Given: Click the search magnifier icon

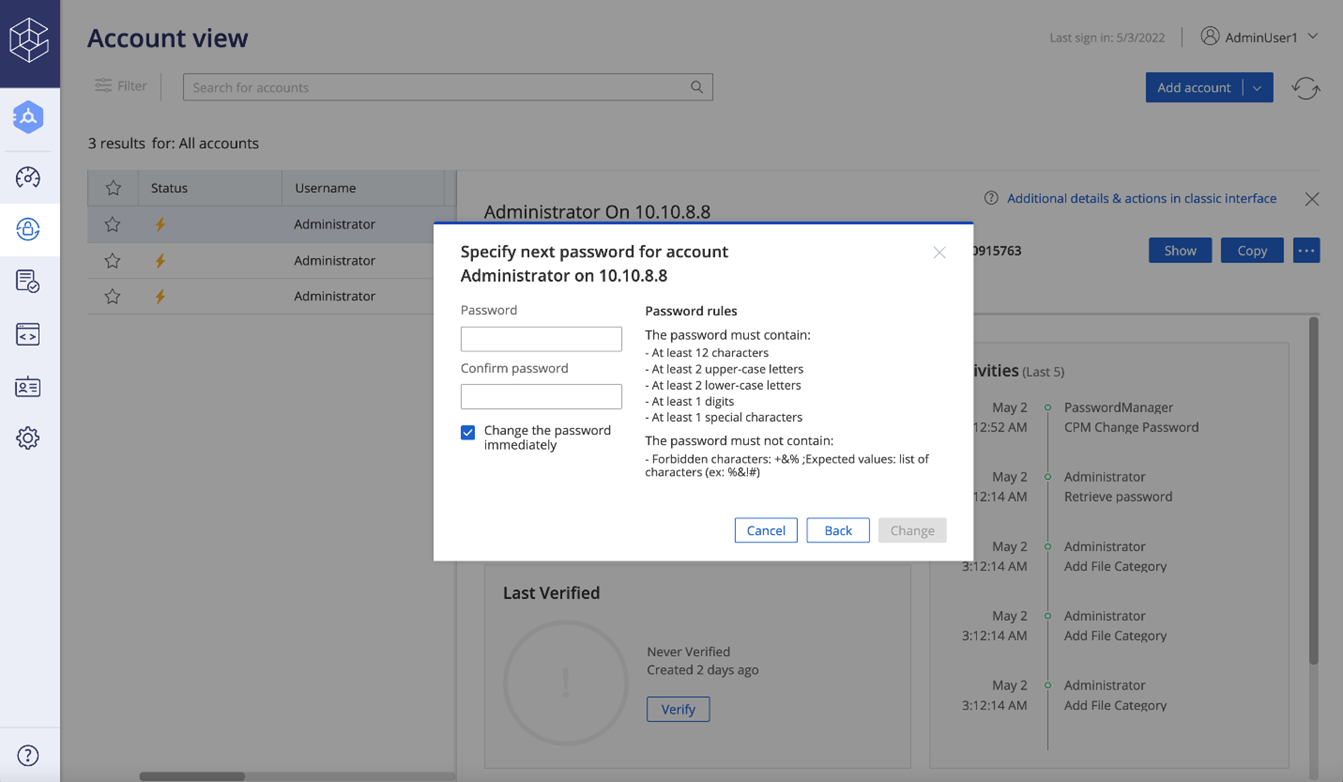Looking at the screenshot, I should point(697,87).
